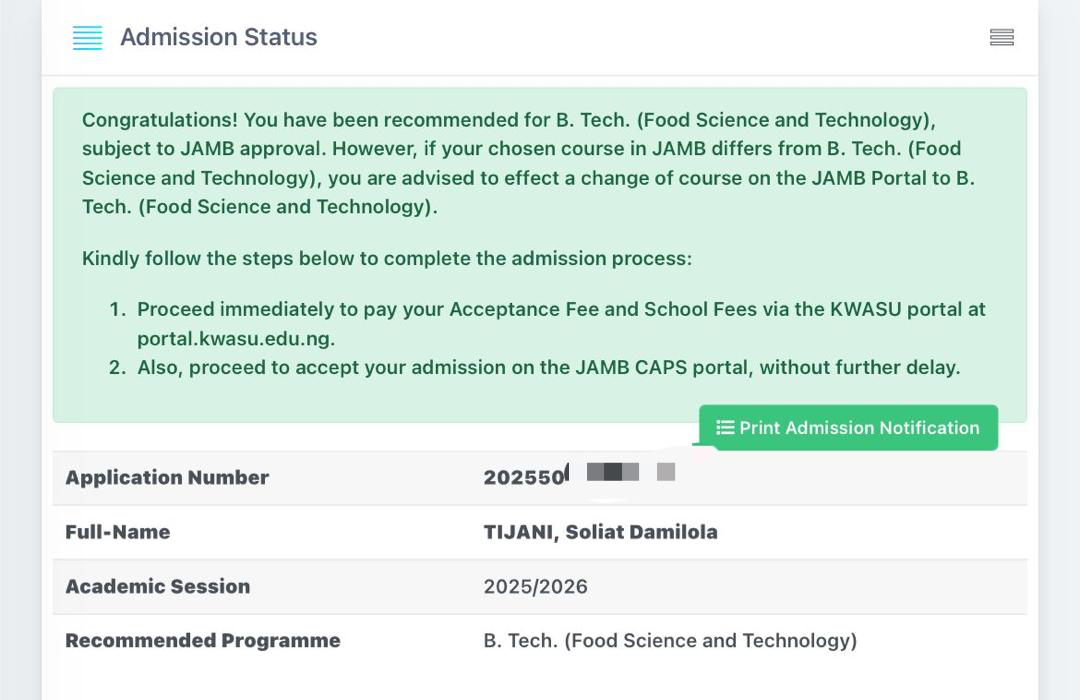The width and height of the screenshot is (1080, 700).
Task: Open the hamburger menu icon at top right
Action: coord(1001,38)
